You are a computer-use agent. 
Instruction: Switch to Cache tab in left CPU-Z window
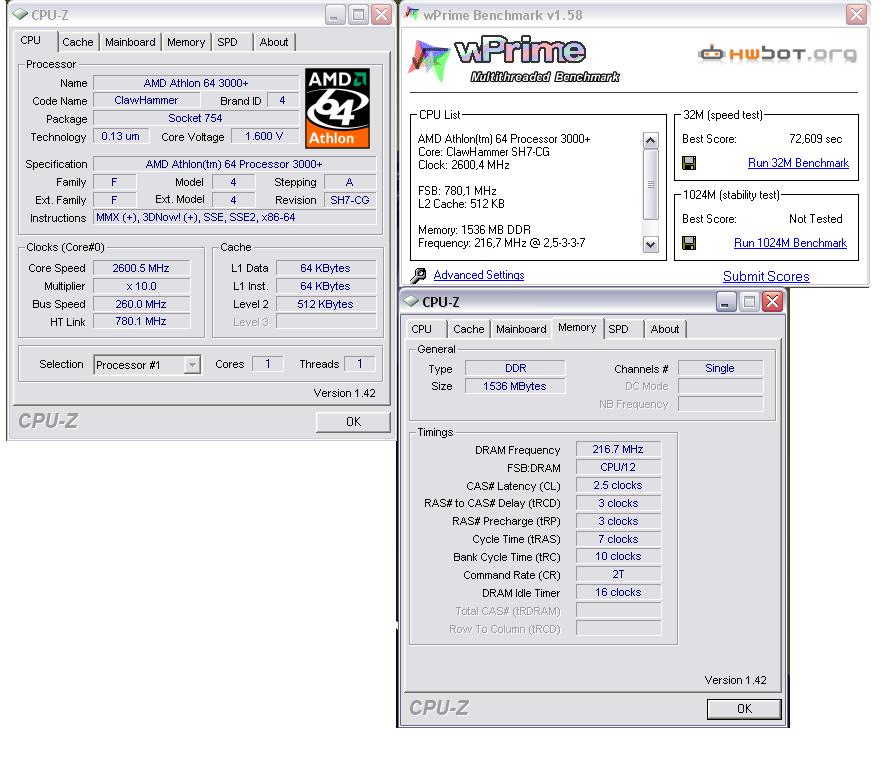point(78,42)
